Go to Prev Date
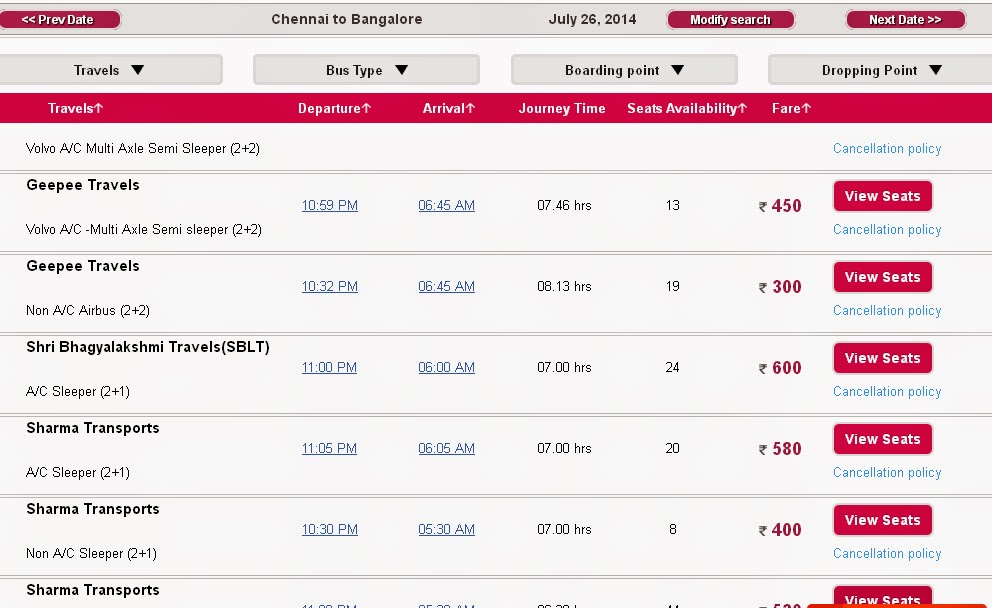992x608 pixels. tap(60, 18)
